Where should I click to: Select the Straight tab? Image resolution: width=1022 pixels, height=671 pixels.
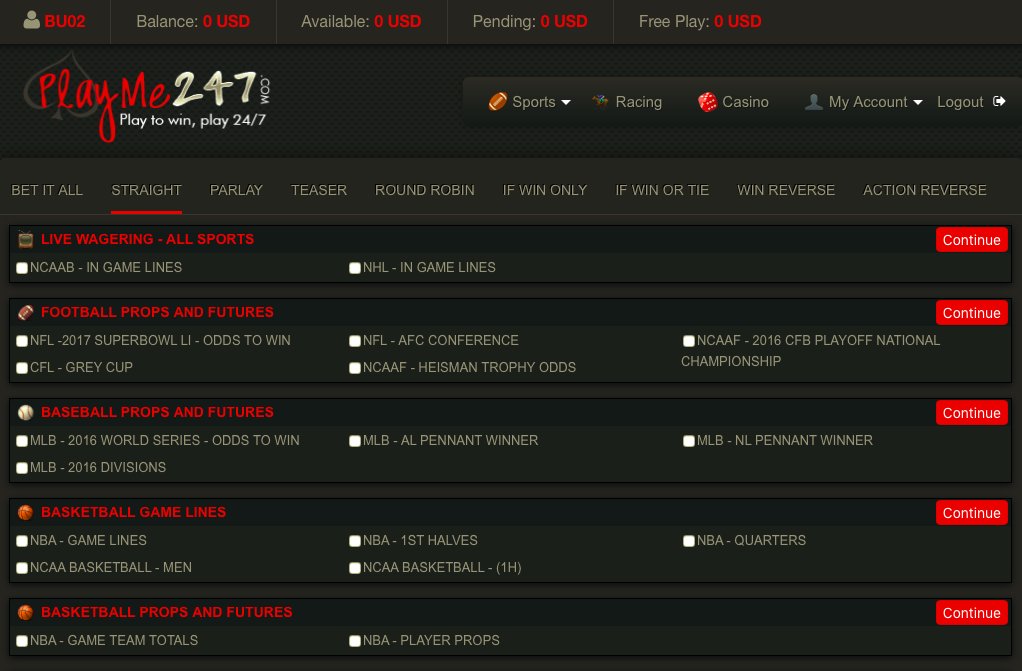coord(146,190)
